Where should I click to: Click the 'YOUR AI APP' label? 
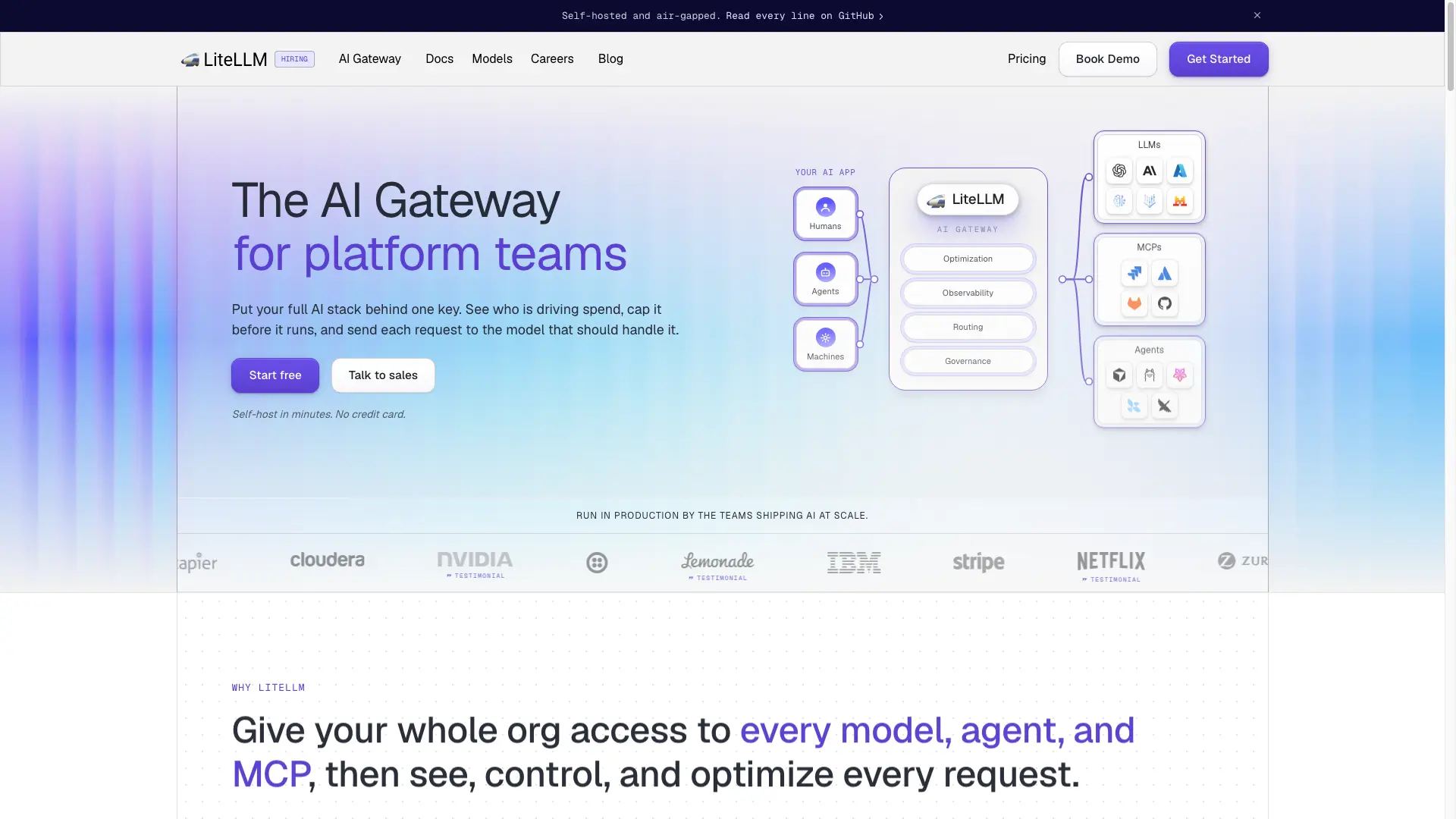825,173
